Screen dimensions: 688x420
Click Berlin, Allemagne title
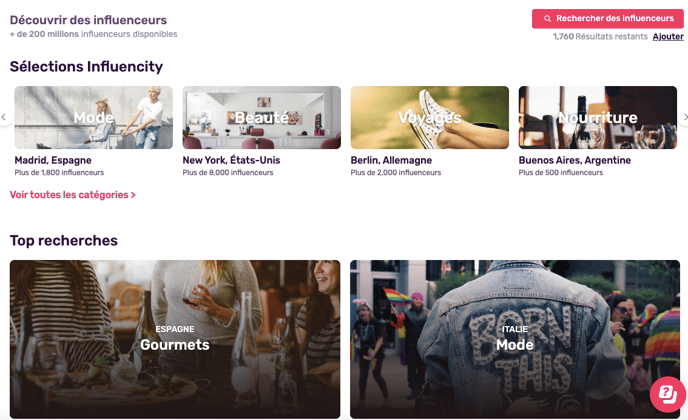coord(391,160)
